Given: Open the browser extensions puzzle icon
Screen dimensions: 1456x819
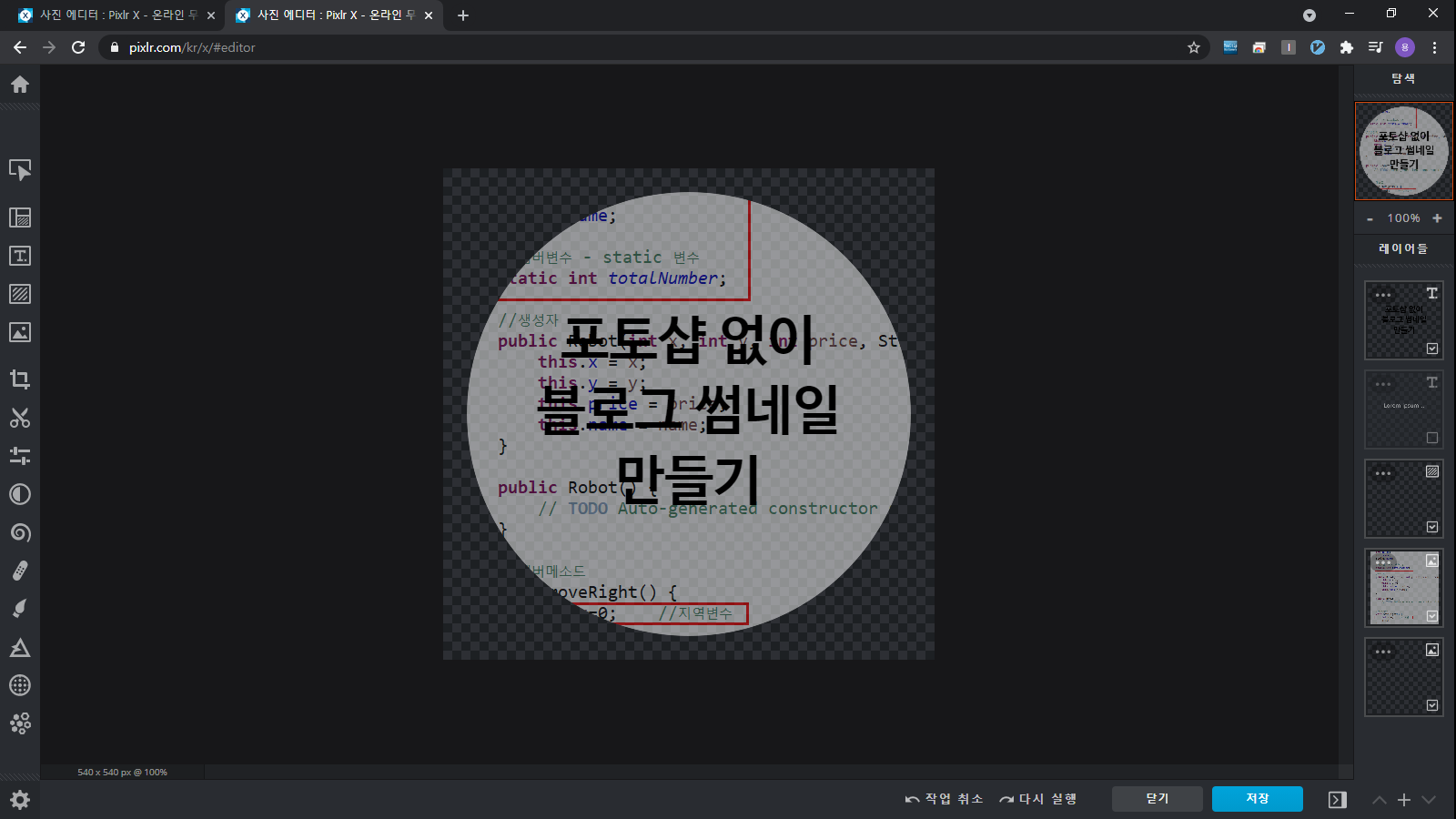Looking at the screenshot, I should coord(1347,47).
